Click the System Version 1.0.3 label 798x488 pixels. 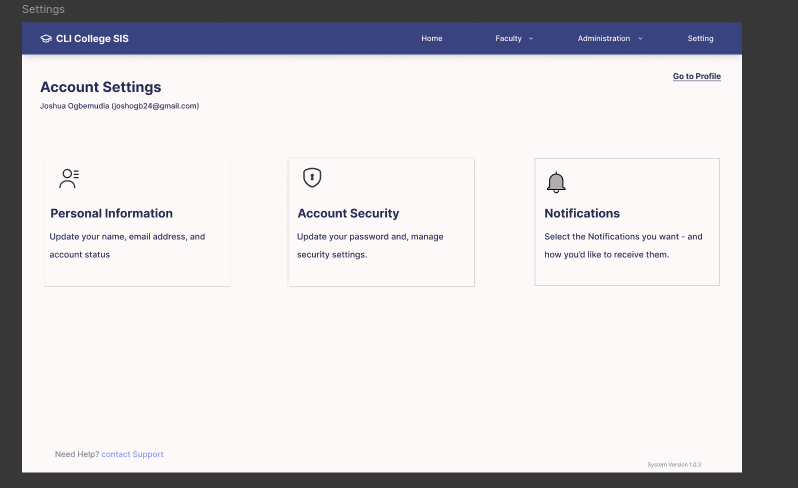(674, 465)
